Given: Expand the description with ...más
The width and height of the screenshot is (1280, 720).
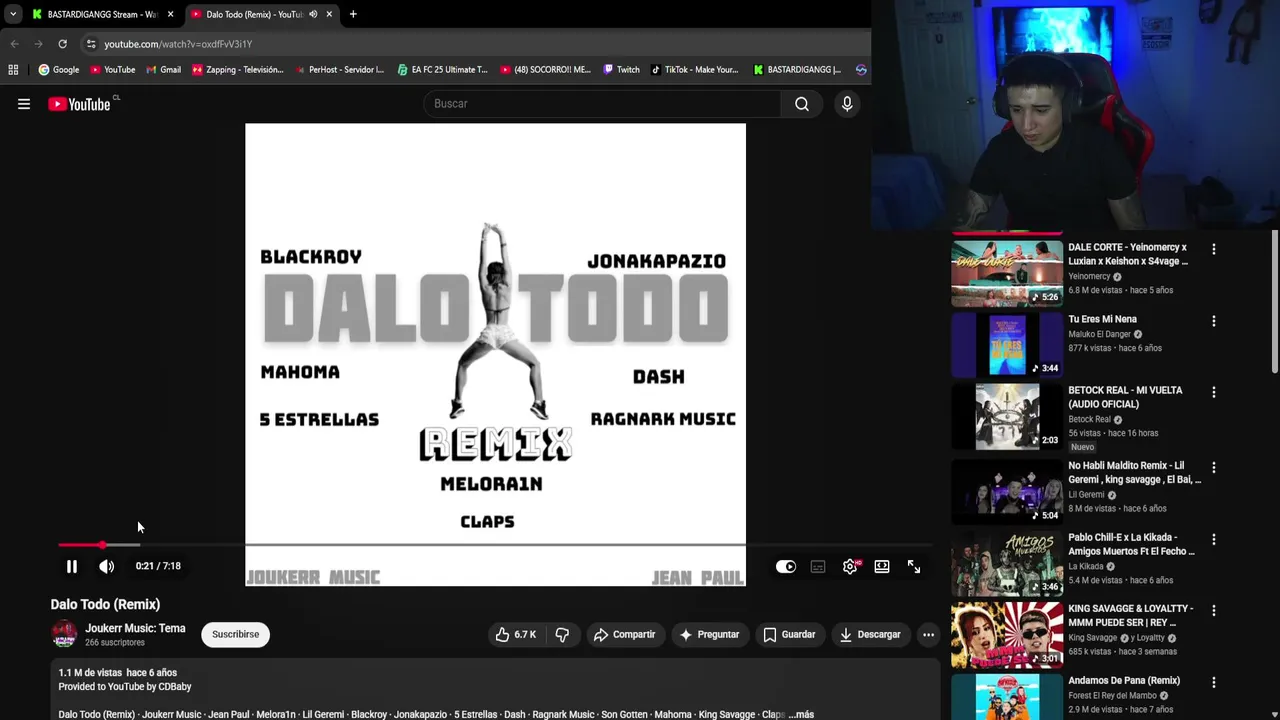Looking at the screenshot, I should click(801, 715).
